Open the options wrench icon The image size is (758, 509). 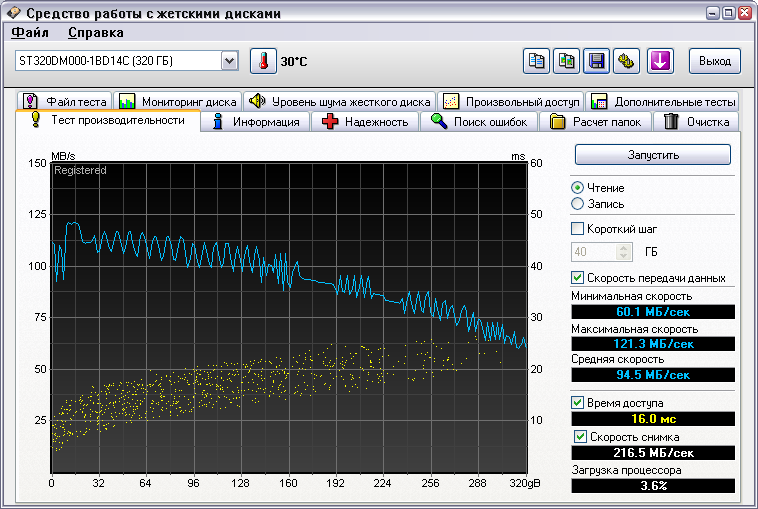tap(627, 61)
